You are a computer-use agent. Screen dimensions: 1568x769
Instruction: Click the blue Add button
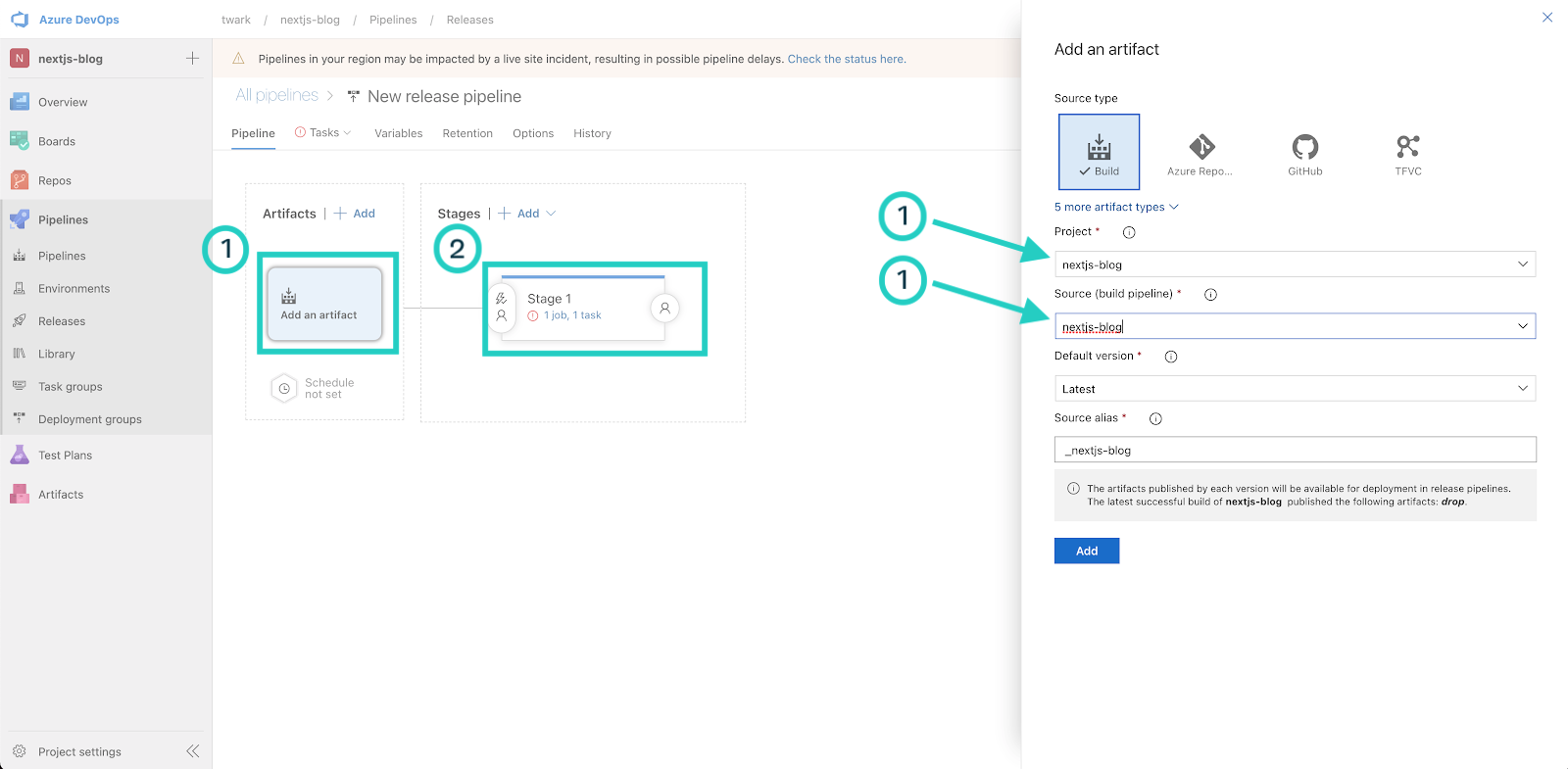1087,551
